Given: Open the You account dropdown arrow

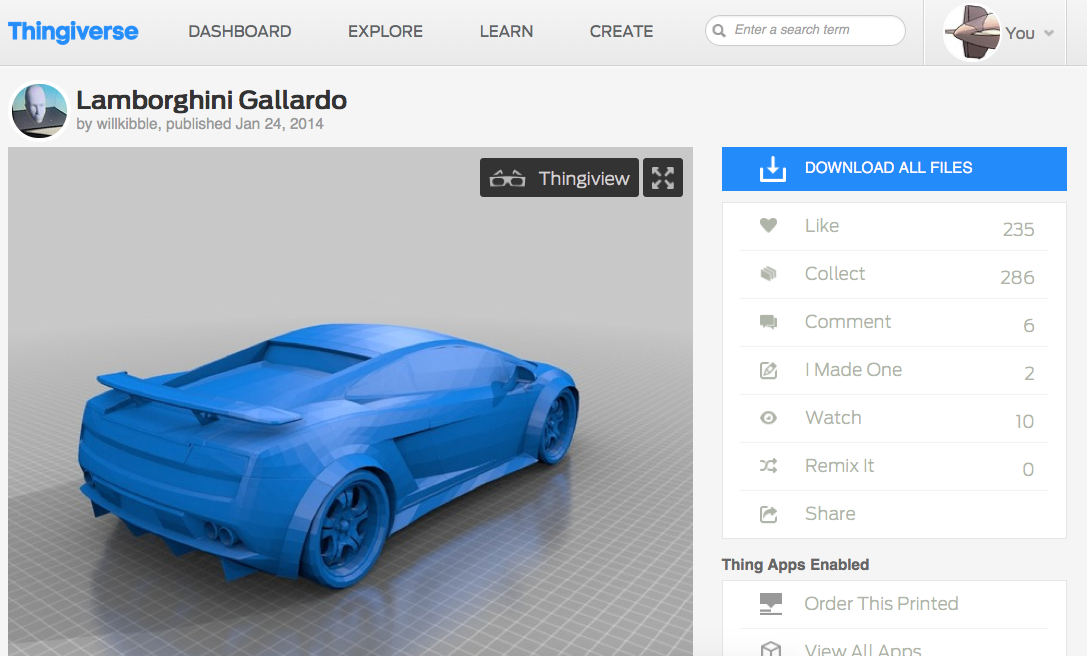Looking at the screenshot, I should 1049,33.
